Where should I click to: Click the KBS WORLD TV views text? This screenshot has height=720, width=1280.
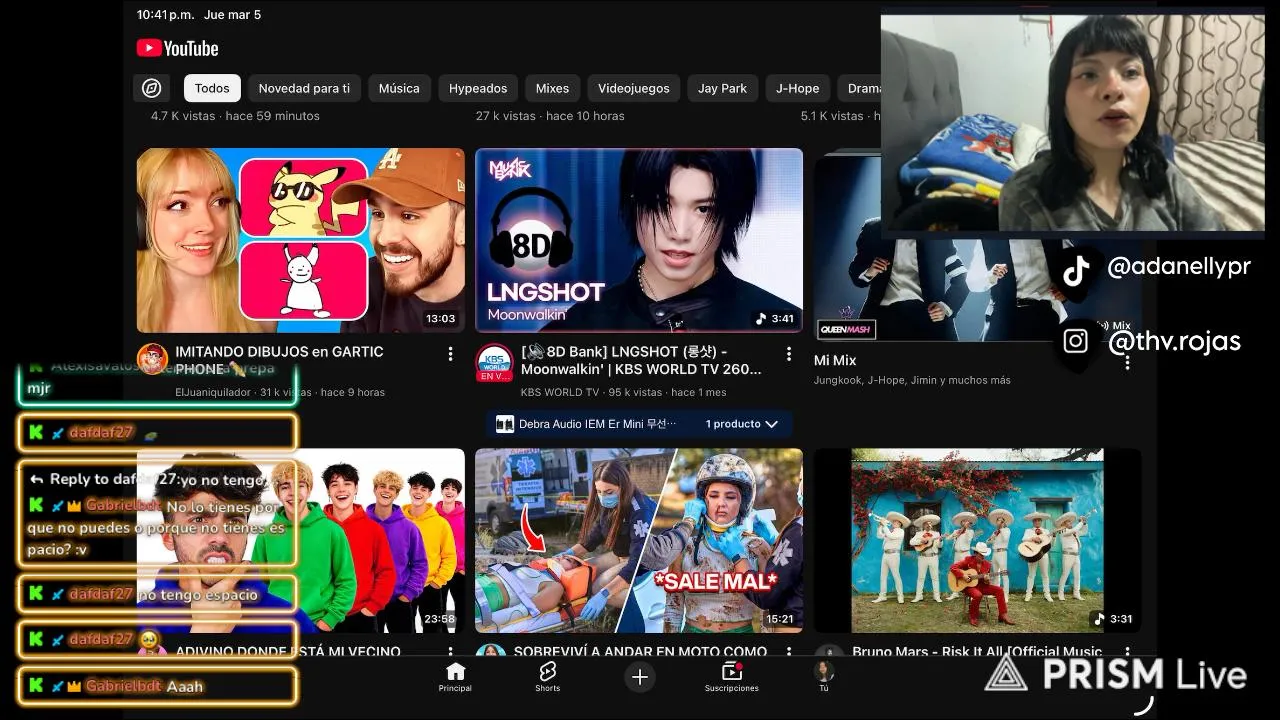(624, 392)
